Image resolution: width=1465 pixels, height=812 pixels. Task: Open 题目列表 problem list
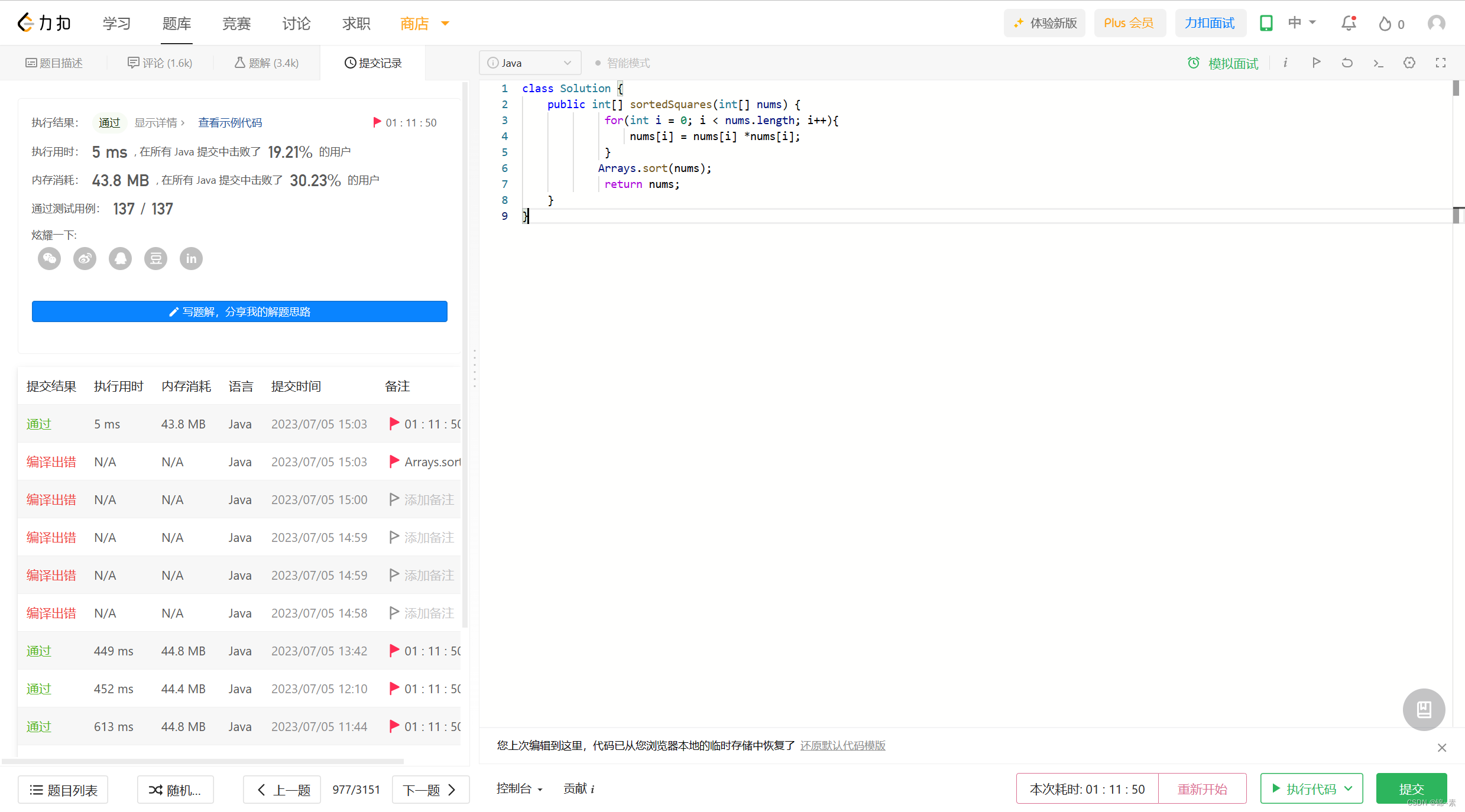tap(63, 790)
